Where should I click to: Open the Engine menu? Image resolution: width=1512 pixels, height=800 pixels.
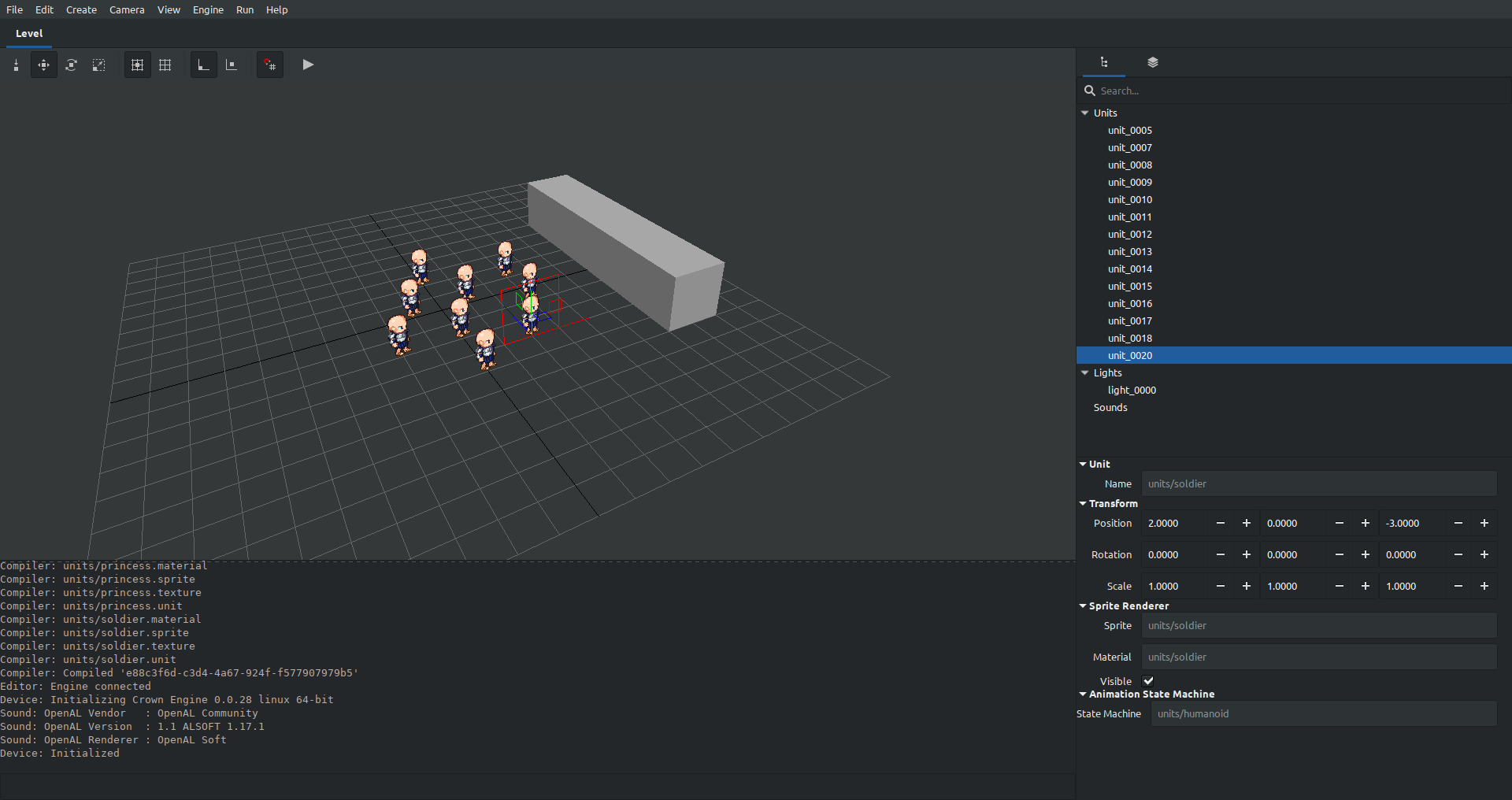pos(208,10)
